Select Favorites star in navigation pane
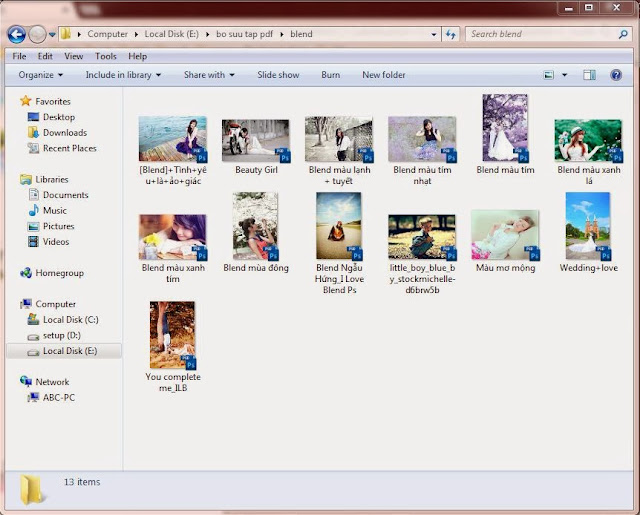The height and width of the screenshot is (515, 640). pos(26,101)
